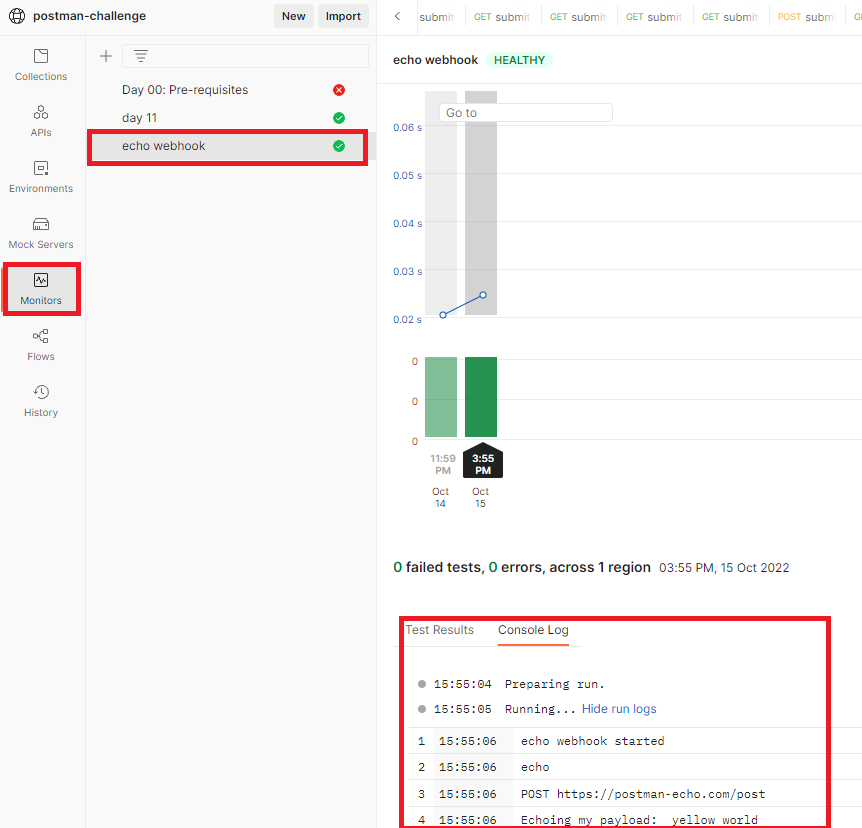Click log line 'Echoing my payload: yellow world'

(x=639, y=820)
